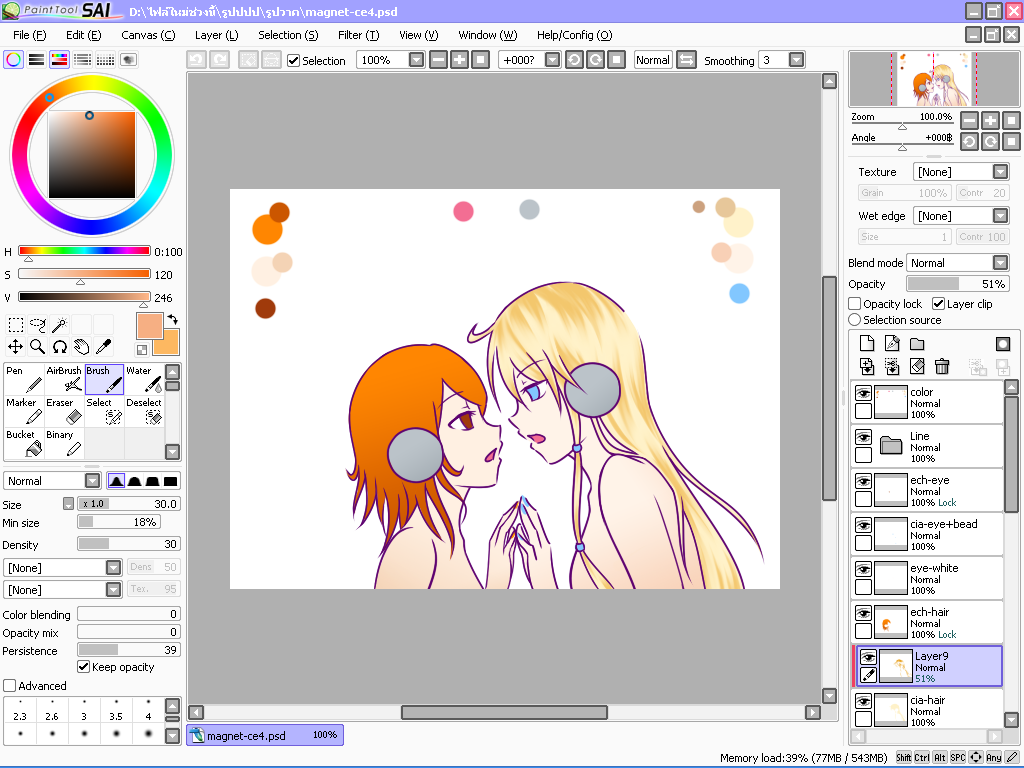This screenshot has width=1024, height=768.
Task: Toggle the Selection checkbox in toolbar
Action: pos(293,61)
